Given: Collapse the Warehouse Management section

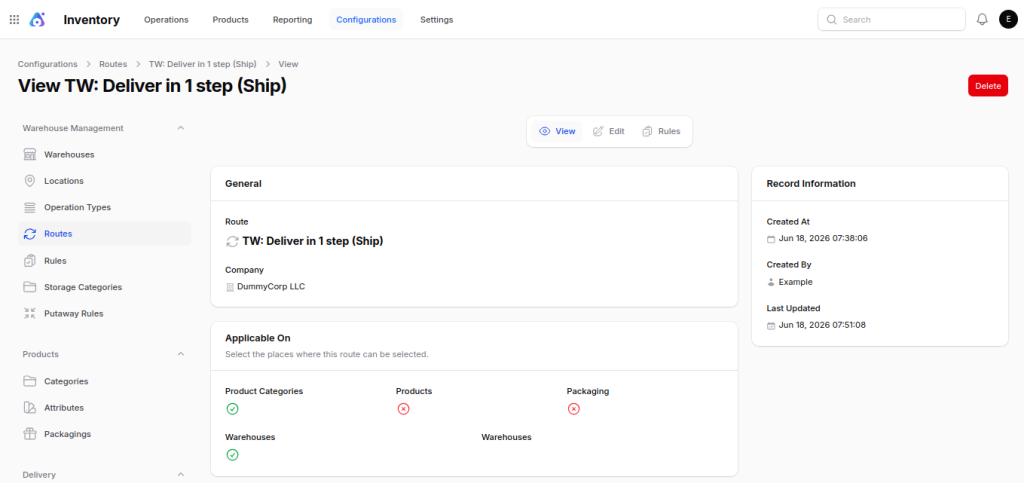Looking at the screenshot, I should [181, 128].
